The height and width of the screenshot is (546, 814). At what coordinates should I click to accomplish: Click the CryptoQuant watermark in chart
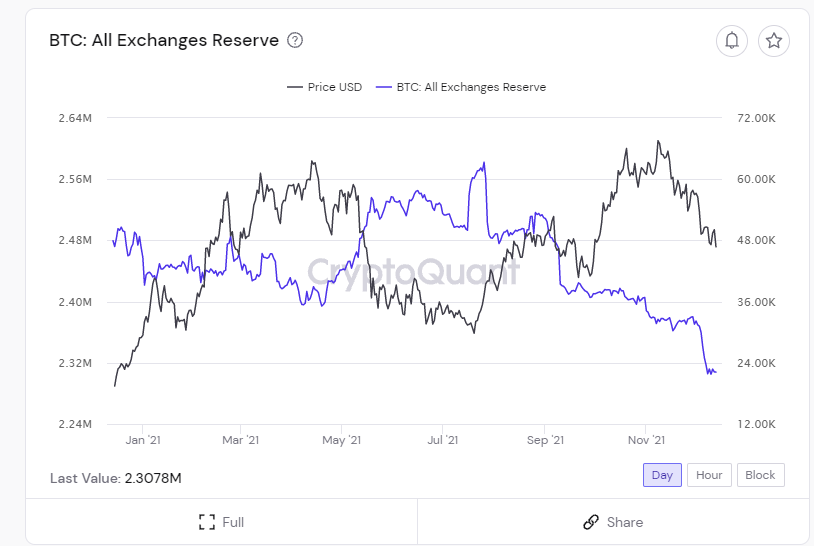413,272
